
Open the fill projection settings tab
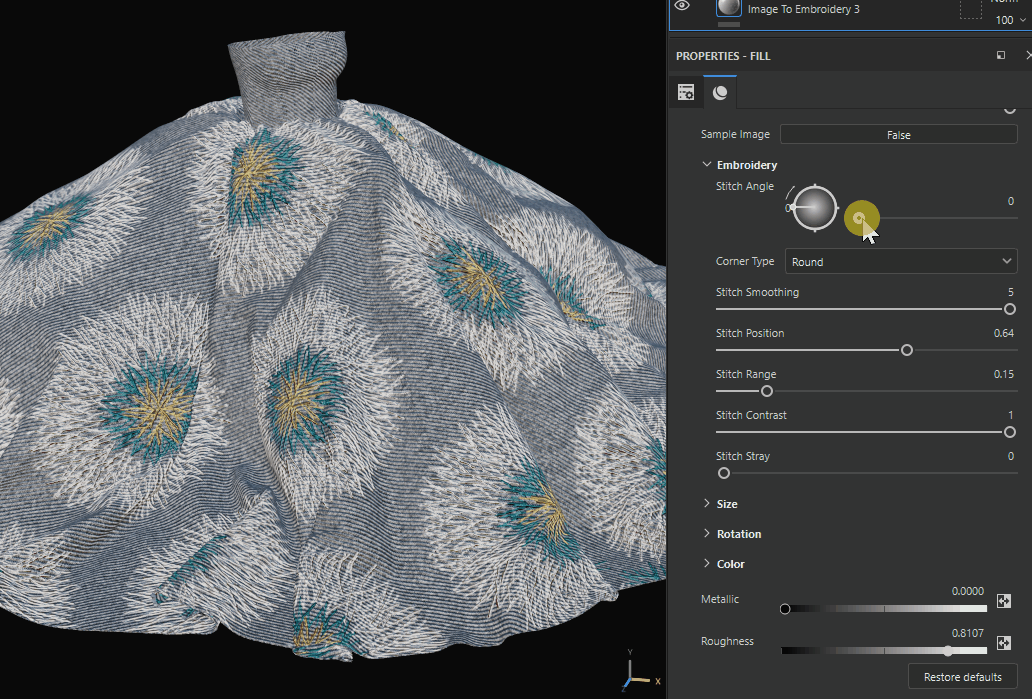(x=686, y=92)
